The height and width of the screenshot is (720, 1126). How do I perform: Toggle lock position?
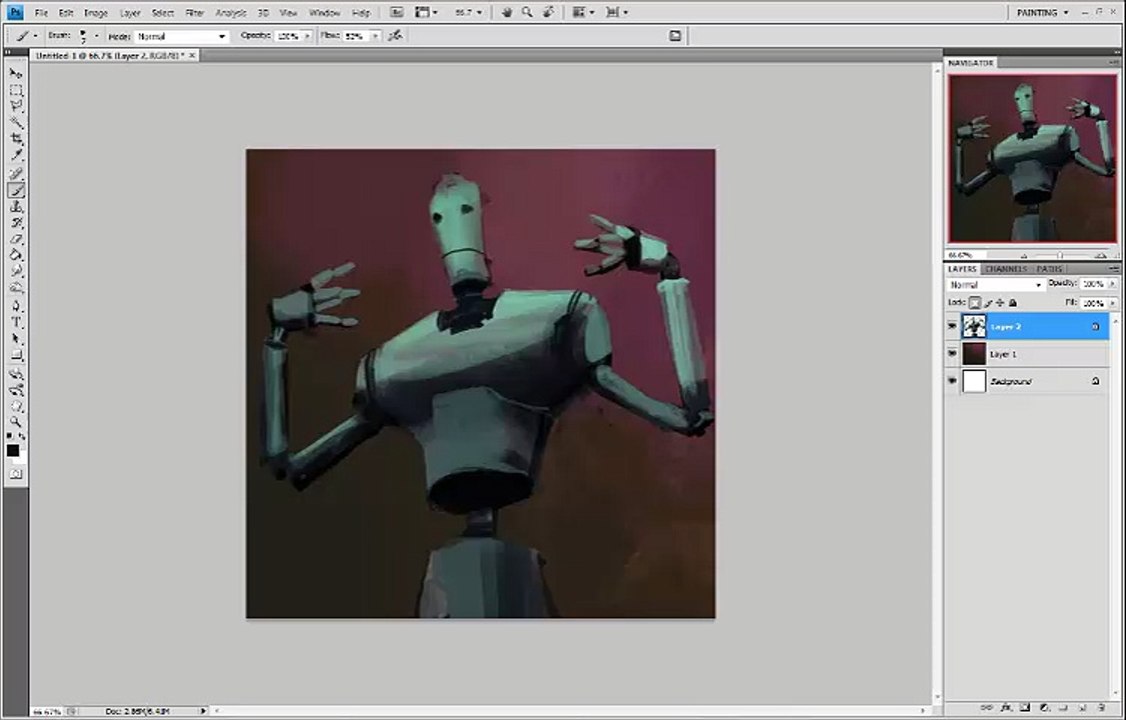[1000, 303]
